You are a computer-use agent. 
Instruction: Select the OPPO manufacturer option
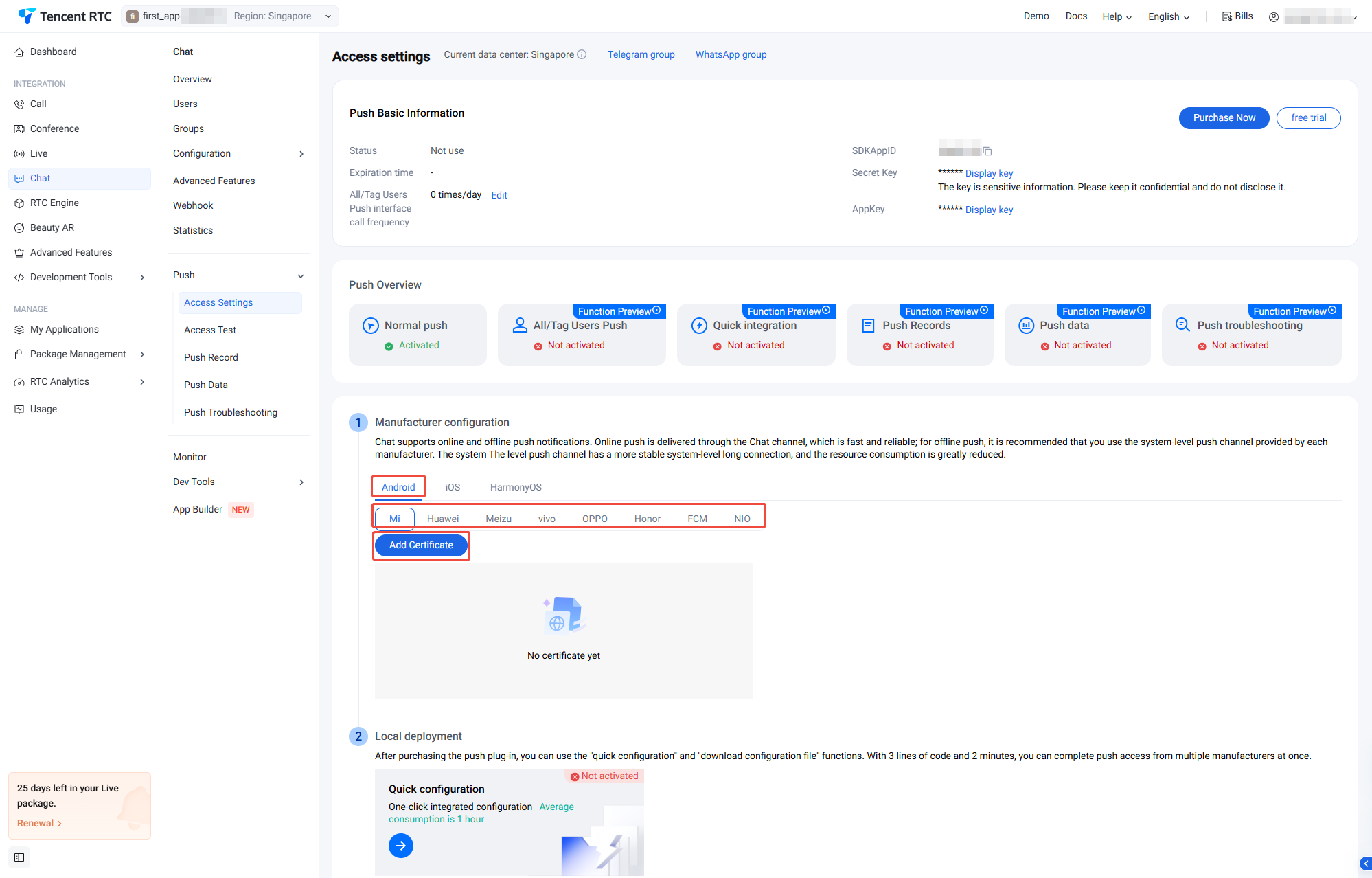click(595, 519)
